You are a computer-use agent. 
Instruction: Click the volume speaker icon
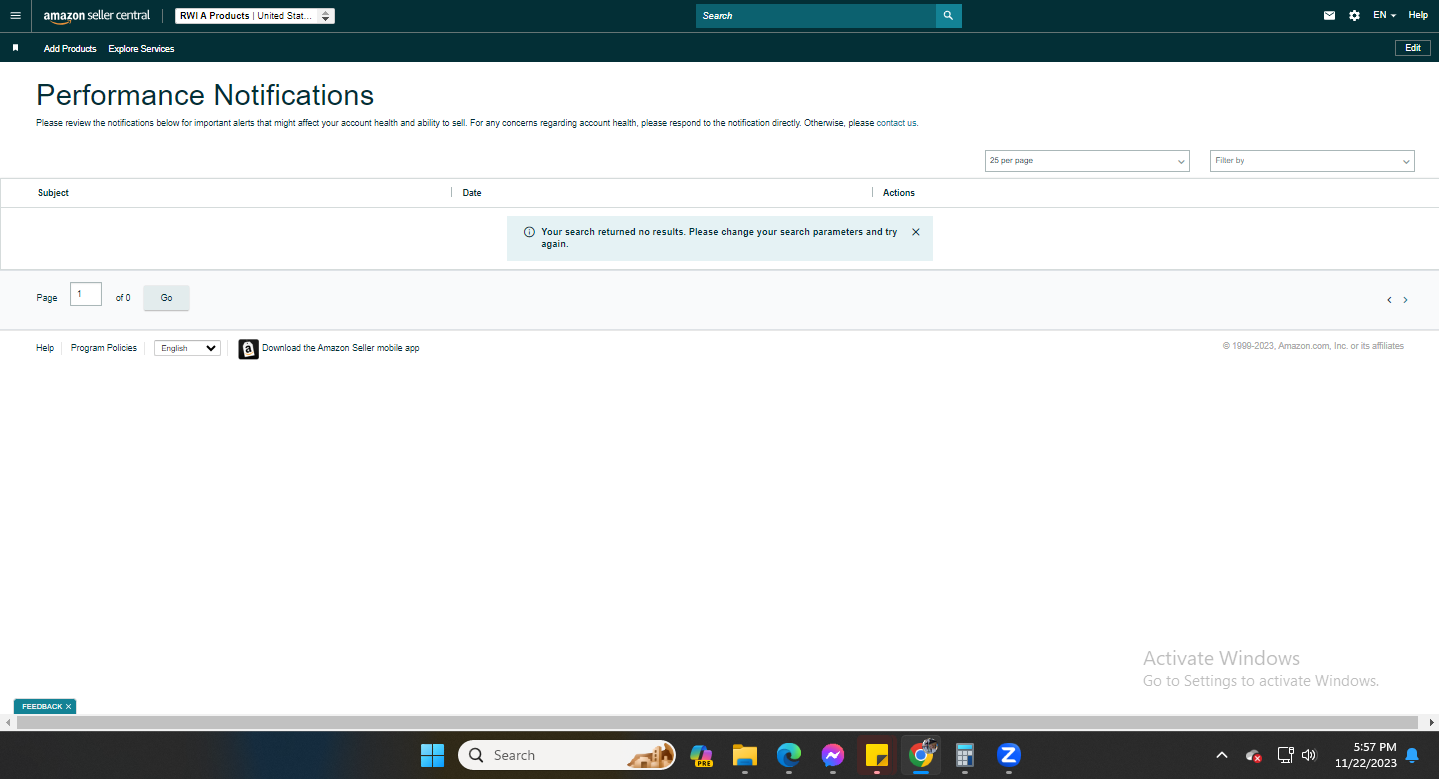coord(1309,755)
